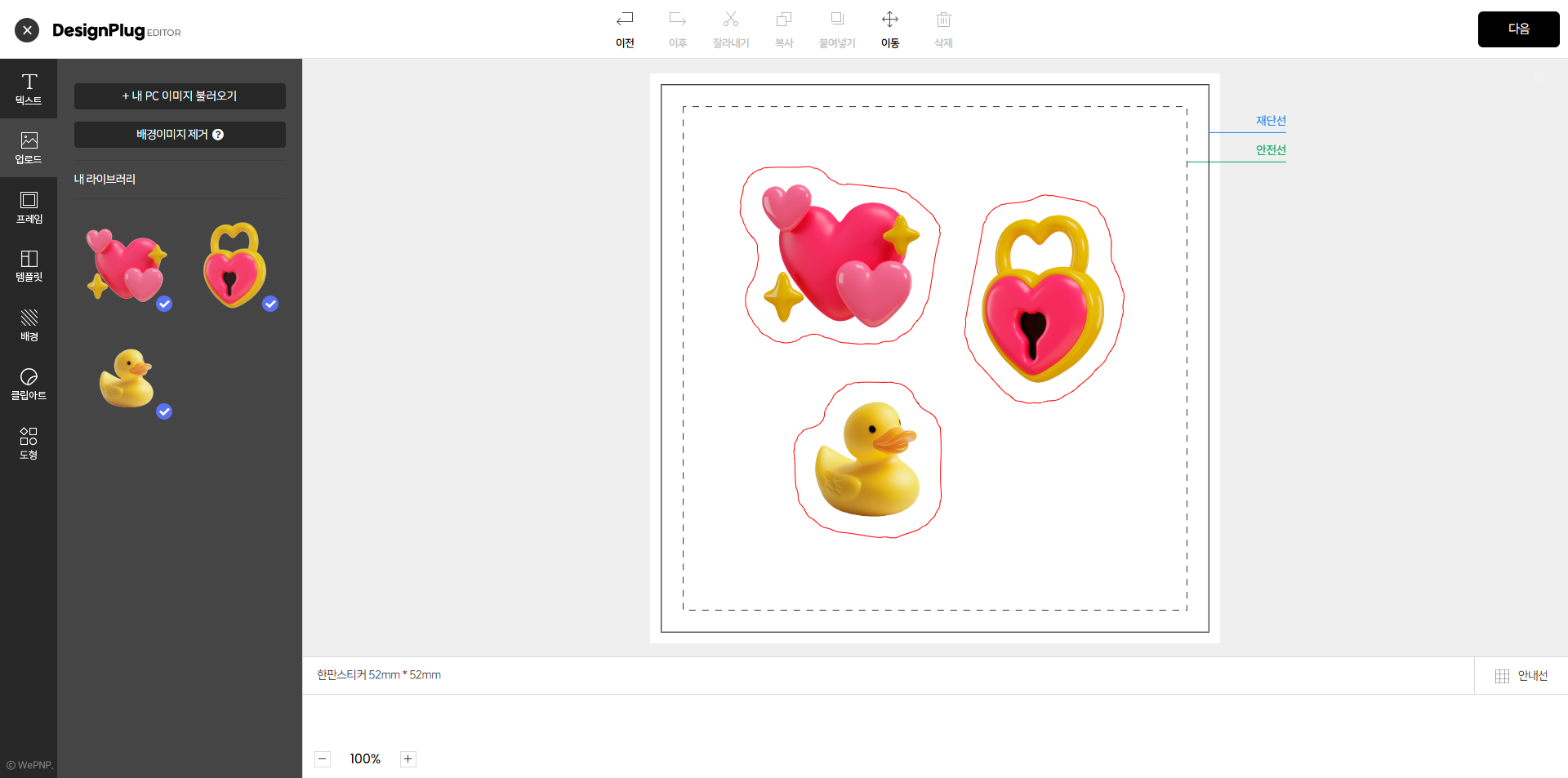This screenshot has width=1568, height=778.
Task: Open the Shapes panel
Action: (29, 443)
